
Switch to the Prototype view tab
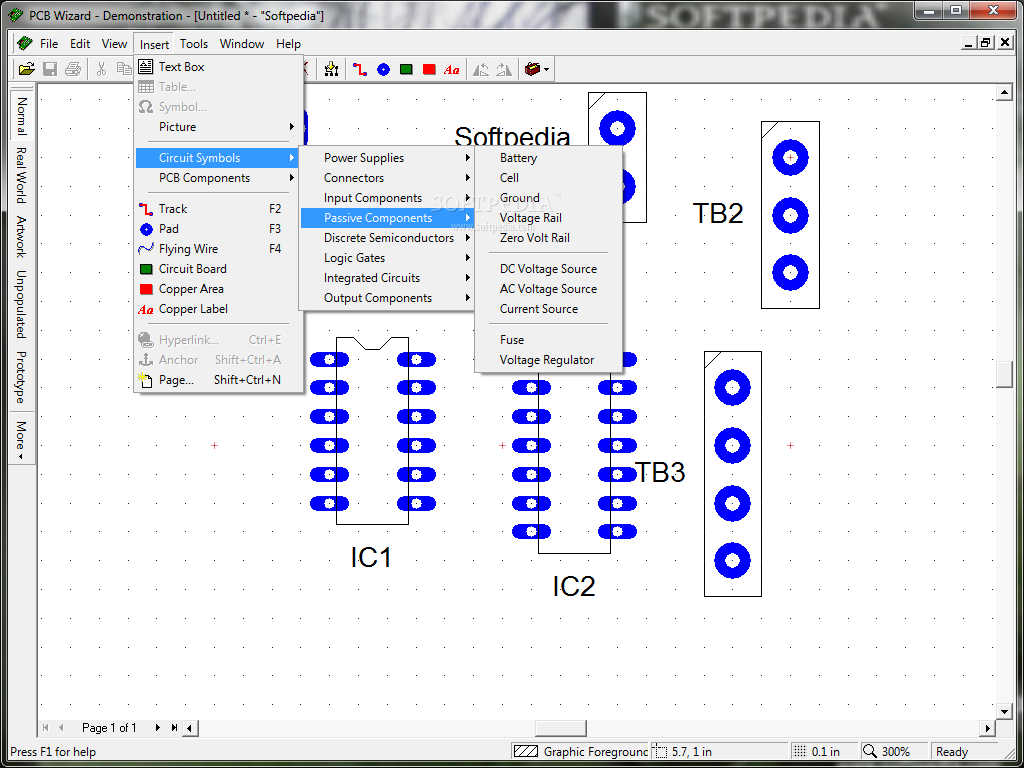(21, 377)
